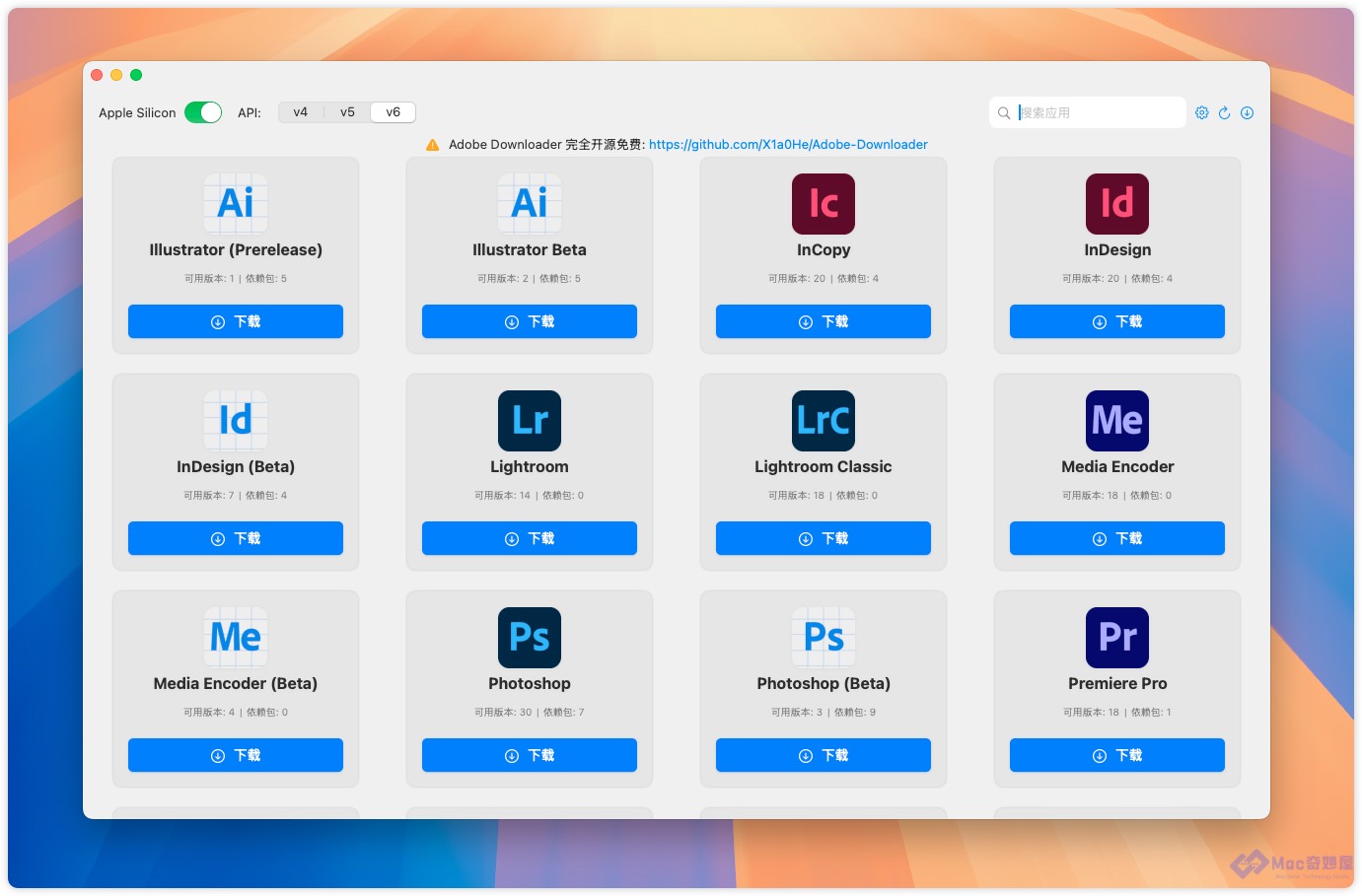Click the InDesign (Beta) app icon
This screenshot has height=896, width=1362.
click(x=236, y=421)
